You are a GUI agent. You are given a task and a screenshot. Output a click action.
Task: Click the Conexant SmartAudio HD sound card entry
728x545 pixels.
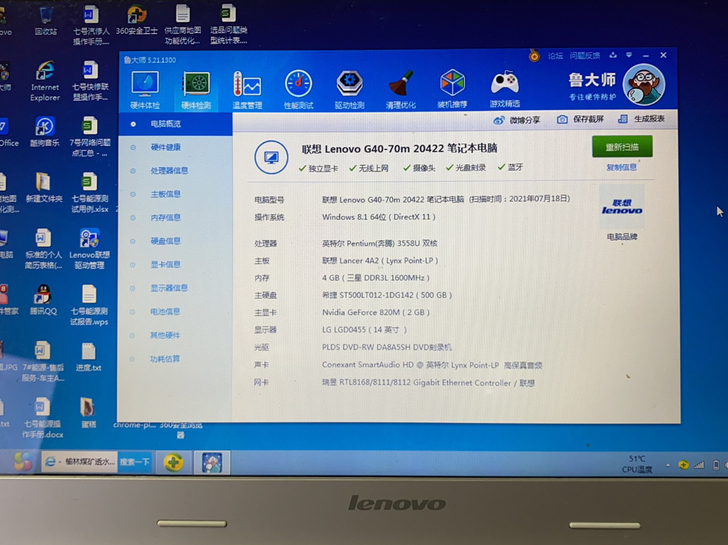432,365
